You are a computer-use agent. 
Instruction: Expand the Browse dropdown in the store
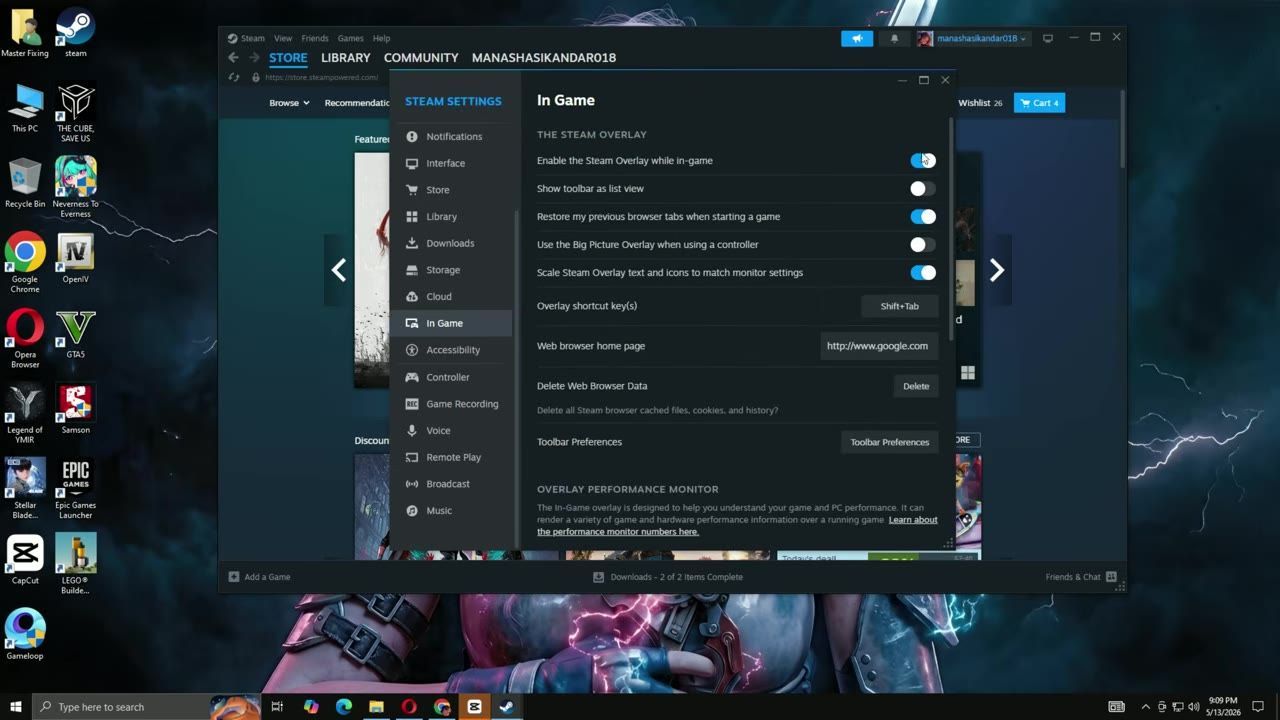[289, 103]
